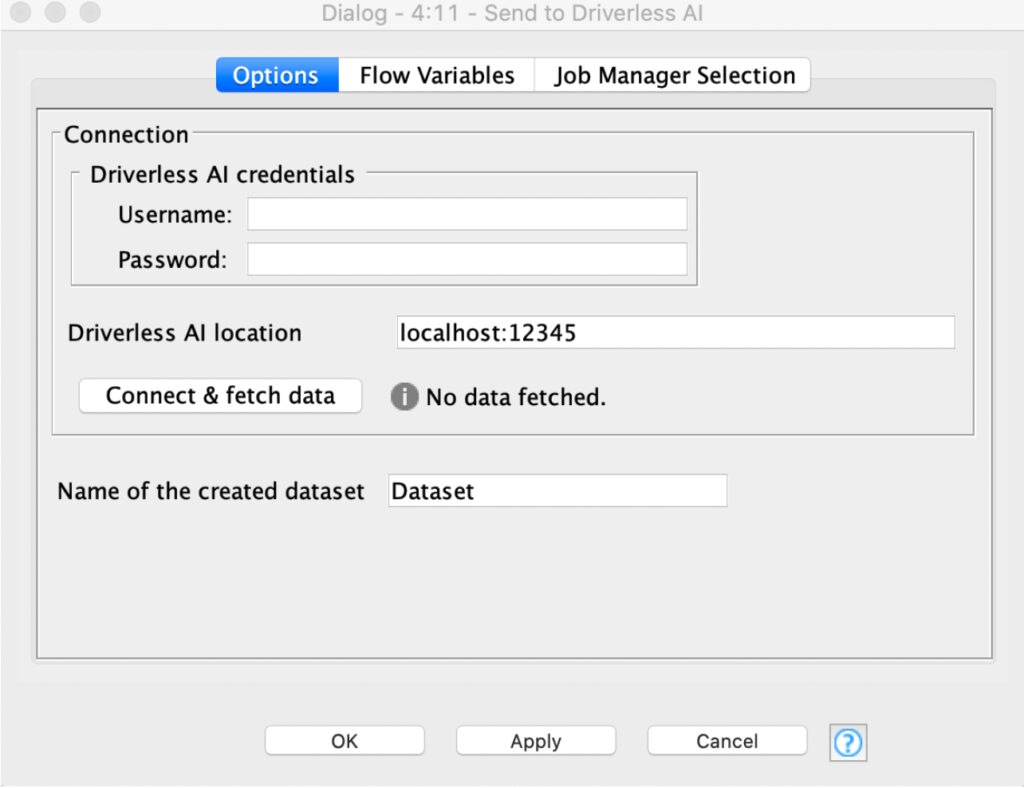The height and width of the screenshot is (788, 1024).
Task: Select the Password field
Action: [x=466, y=258]
